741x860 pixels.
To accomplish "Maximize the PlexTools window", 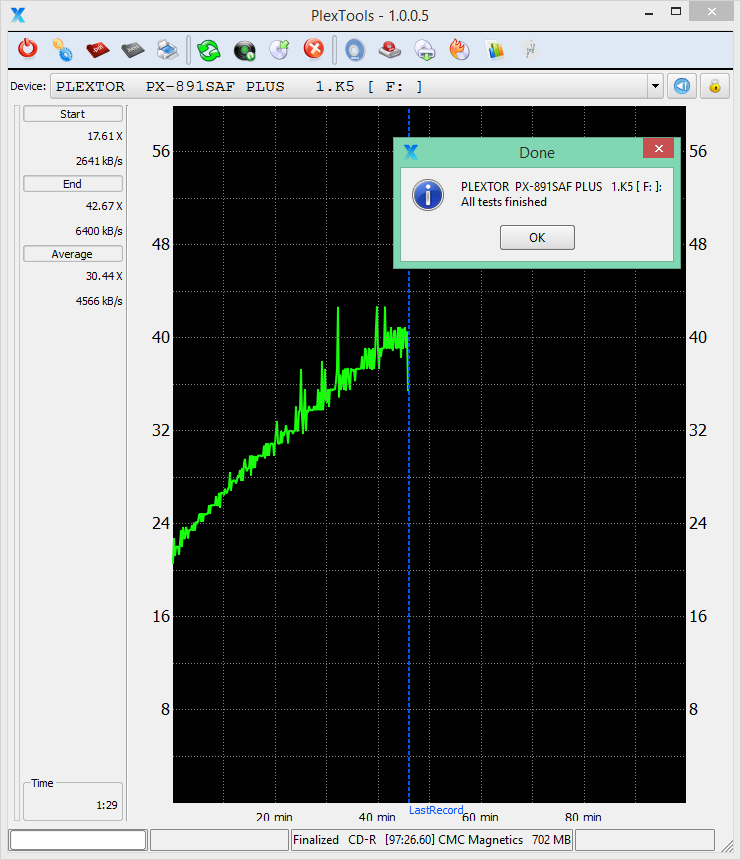I will click(x=676, y=12).
